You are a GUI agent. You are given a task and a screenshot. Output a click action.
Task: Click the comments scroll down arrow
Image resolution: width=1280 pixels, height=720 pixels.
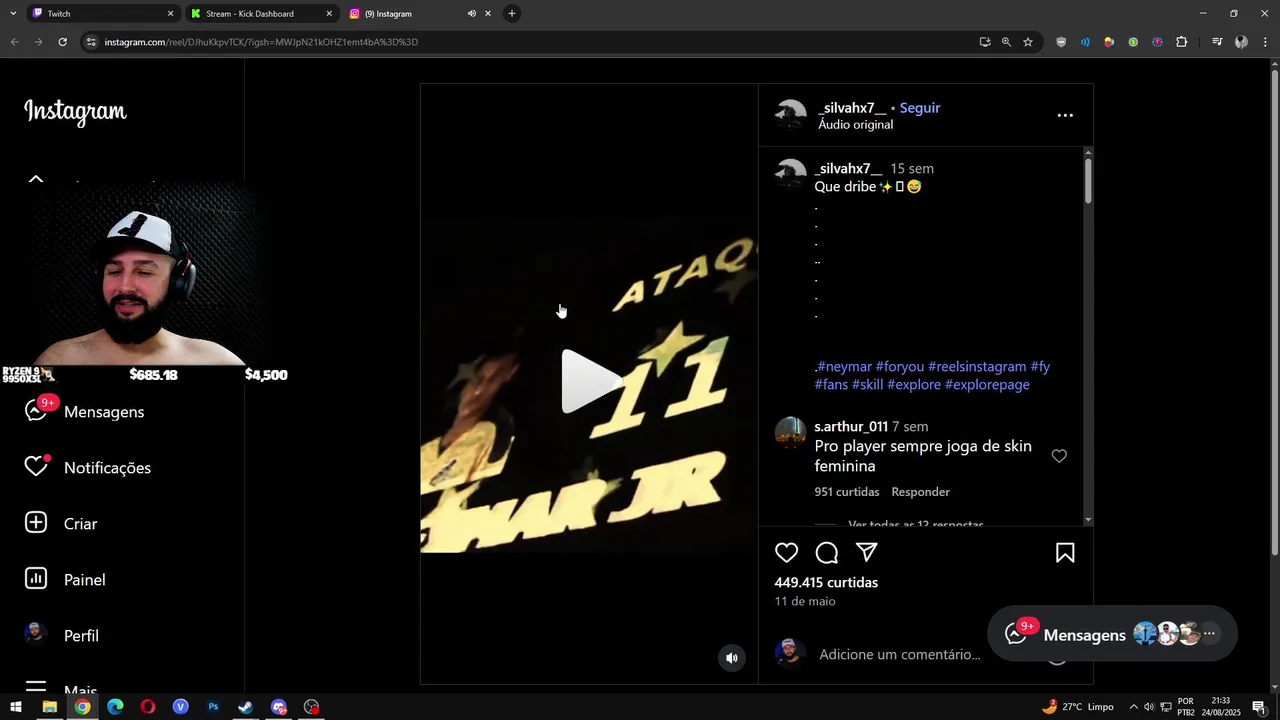1088,520
